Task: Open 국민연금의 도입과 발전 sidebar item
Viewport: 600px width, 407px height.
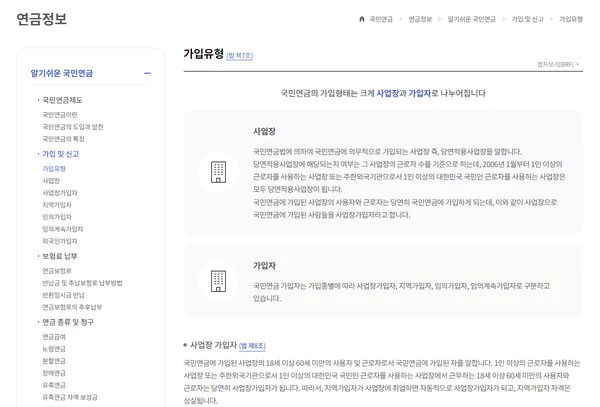Action: coord(73,127)
